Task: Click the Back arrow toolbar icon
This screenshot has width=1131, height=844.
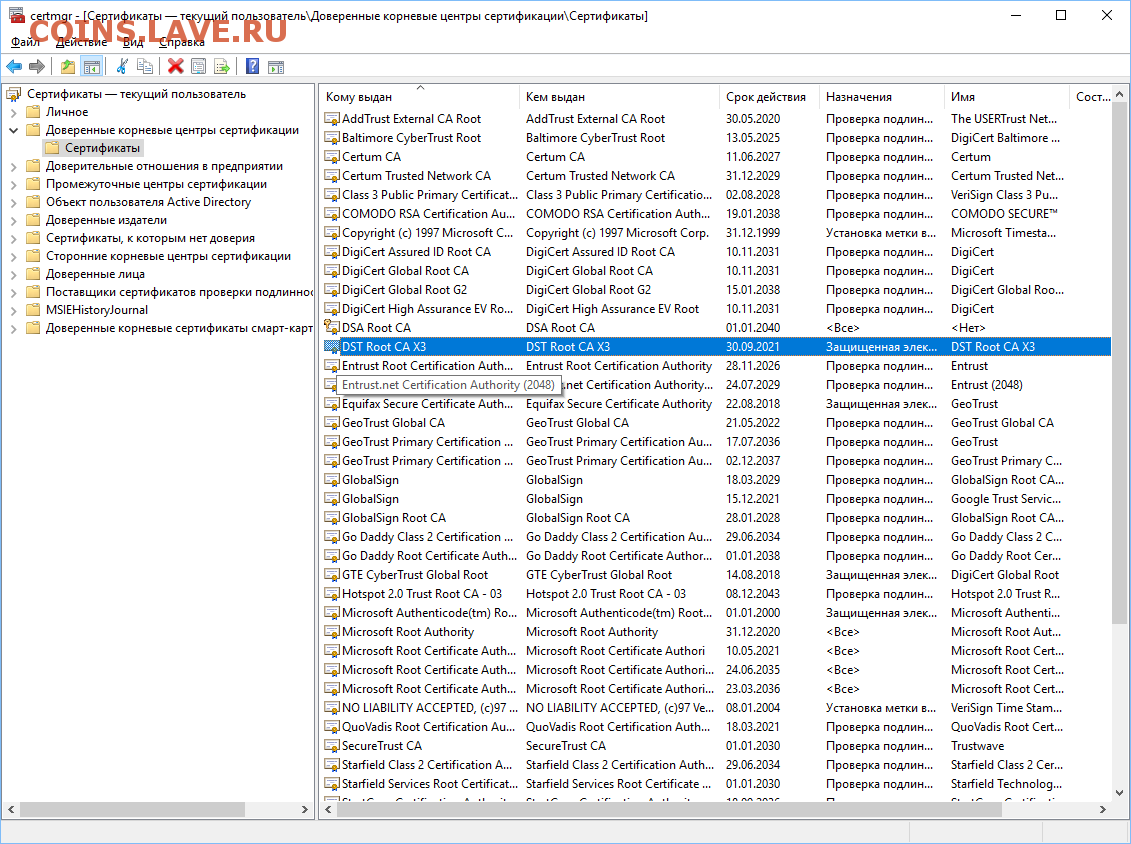Action: click(x=14, y=67)
